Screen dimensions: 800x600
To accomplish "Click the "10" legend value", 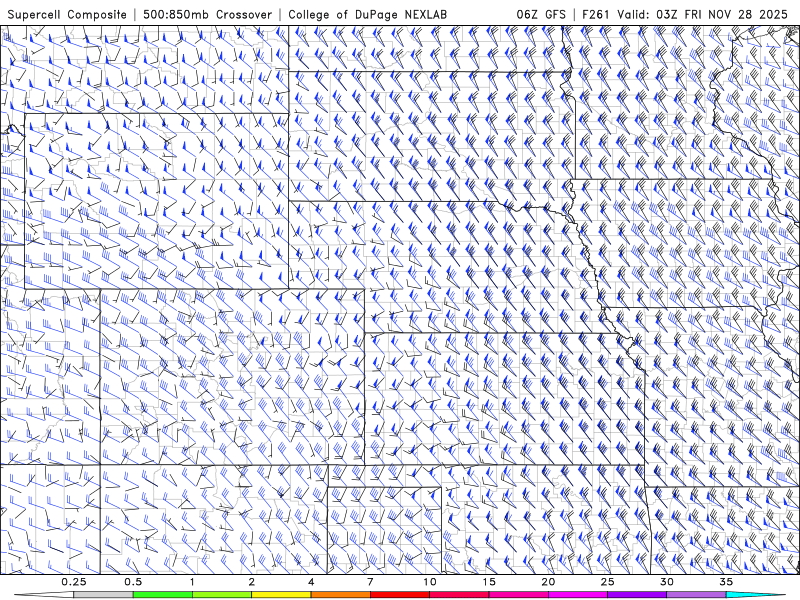I will point(430,582).
